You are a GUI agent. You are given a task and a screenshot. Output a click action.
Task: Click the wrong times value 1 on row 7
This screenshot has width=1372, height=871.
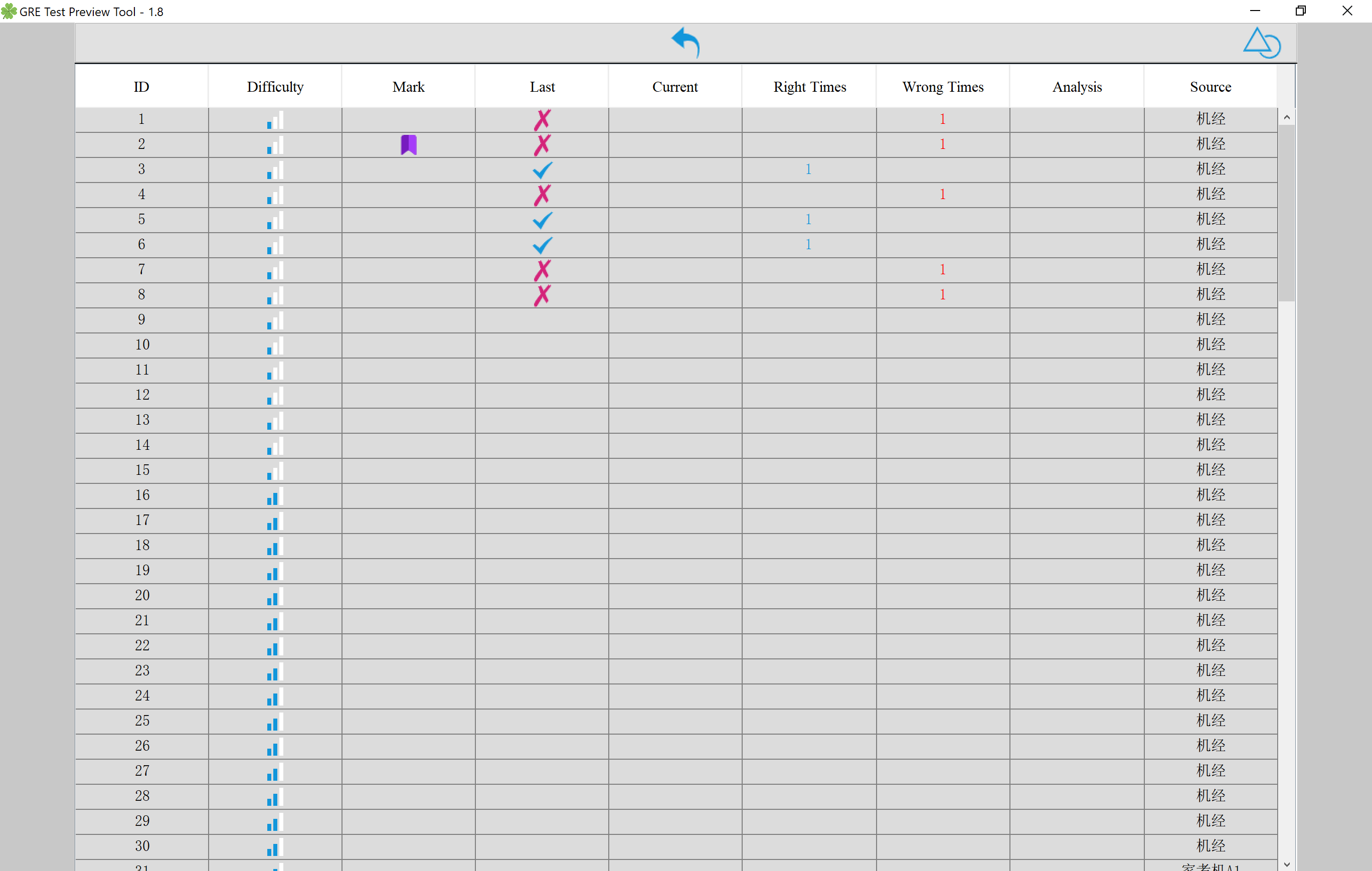pos(941,269)
